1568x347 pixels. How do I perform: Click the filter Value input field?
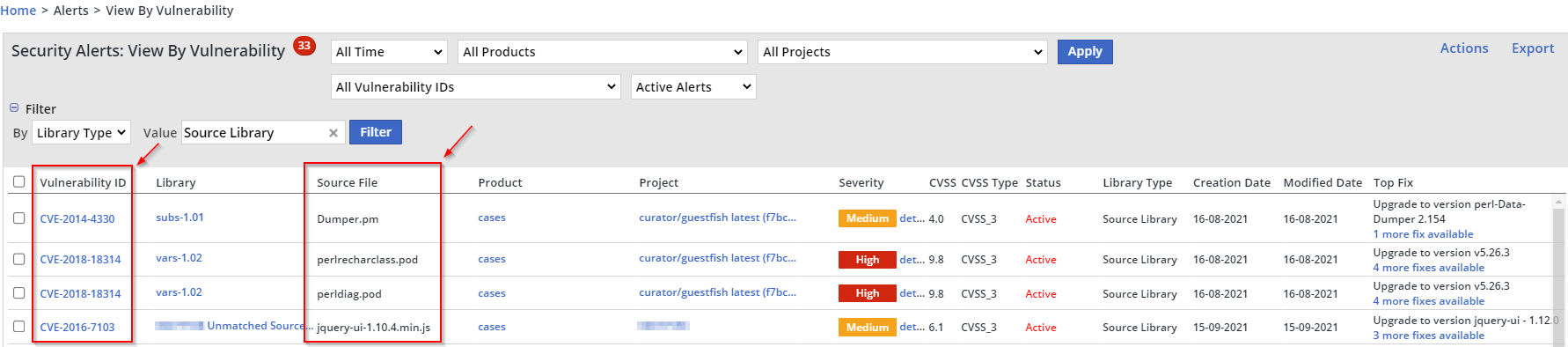tap(253, 133)
